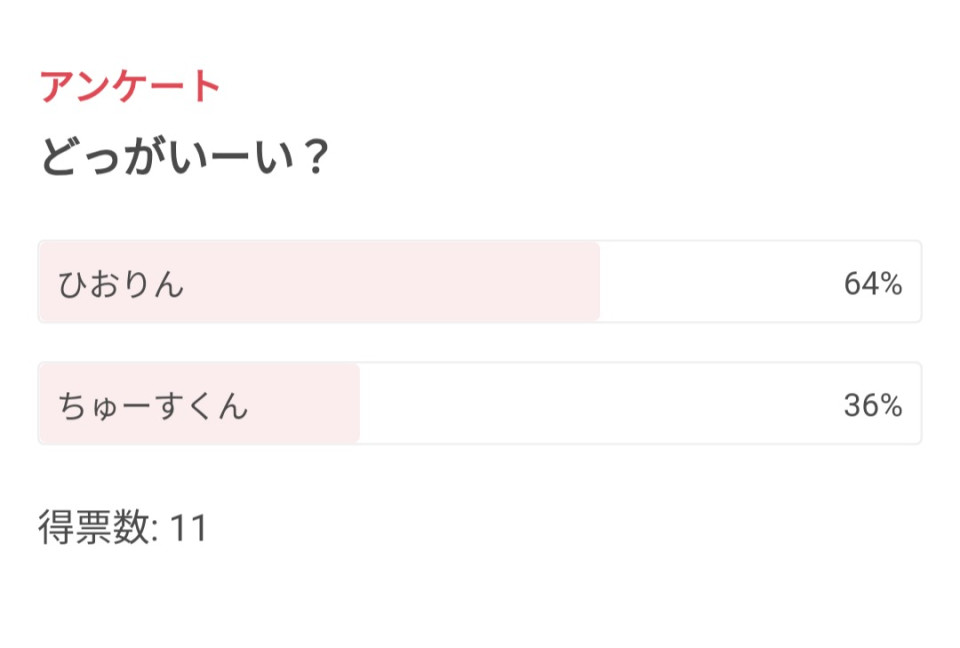960x648 pixels.
Task: Click the poll question どっがいーい？
Action: [x=185, y=158]
